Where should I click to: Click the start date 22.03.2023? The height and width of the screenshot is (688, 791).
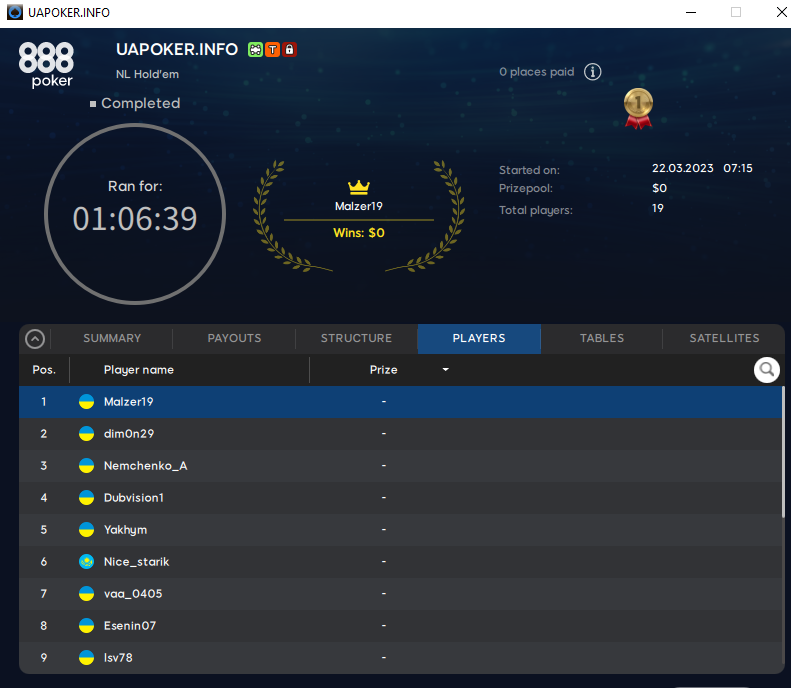[683, 168]
